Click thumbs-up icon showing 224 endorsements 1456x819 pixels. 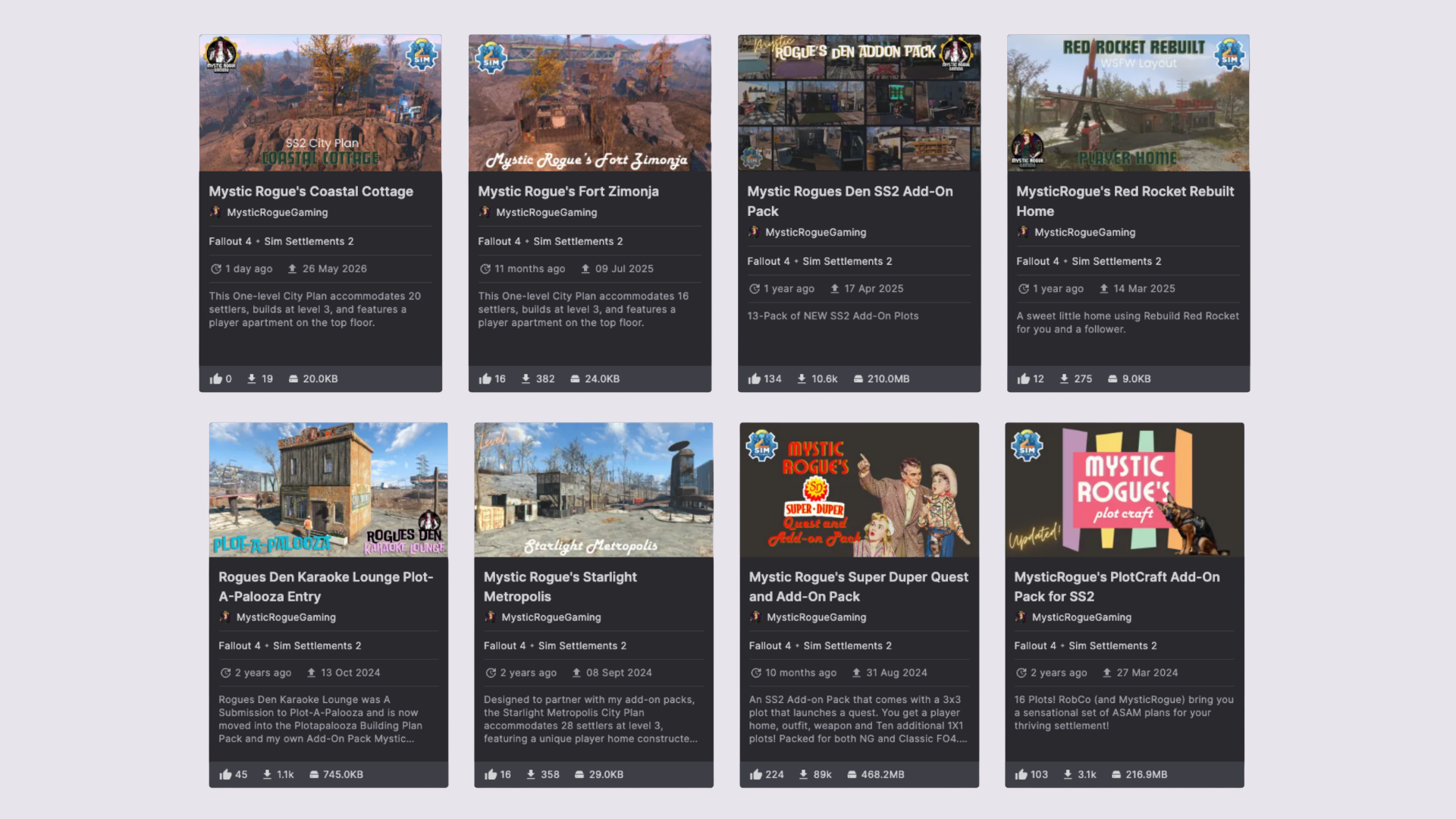click(x=756, y=774)
